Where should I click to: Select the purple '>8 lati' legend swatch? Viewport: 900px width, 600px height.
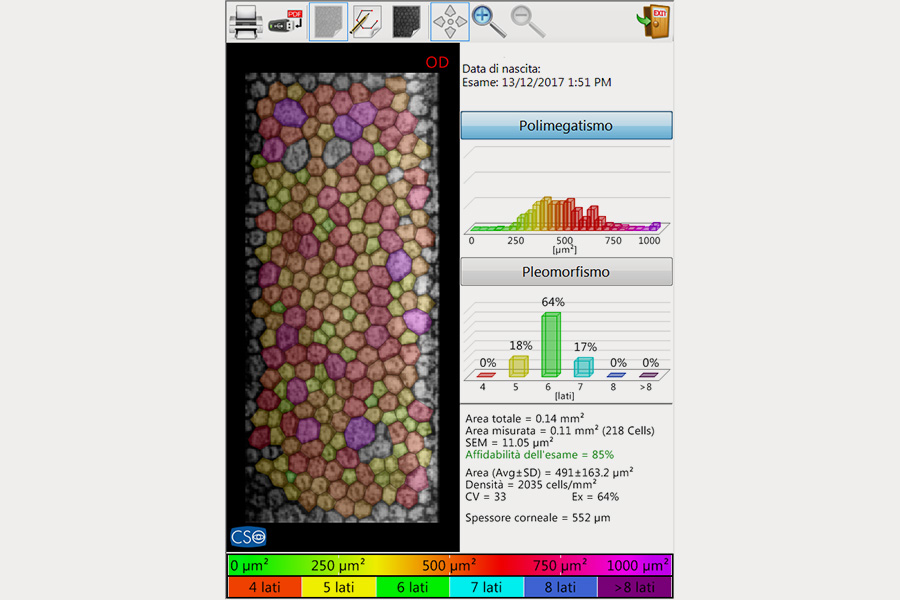coord(634,587)
